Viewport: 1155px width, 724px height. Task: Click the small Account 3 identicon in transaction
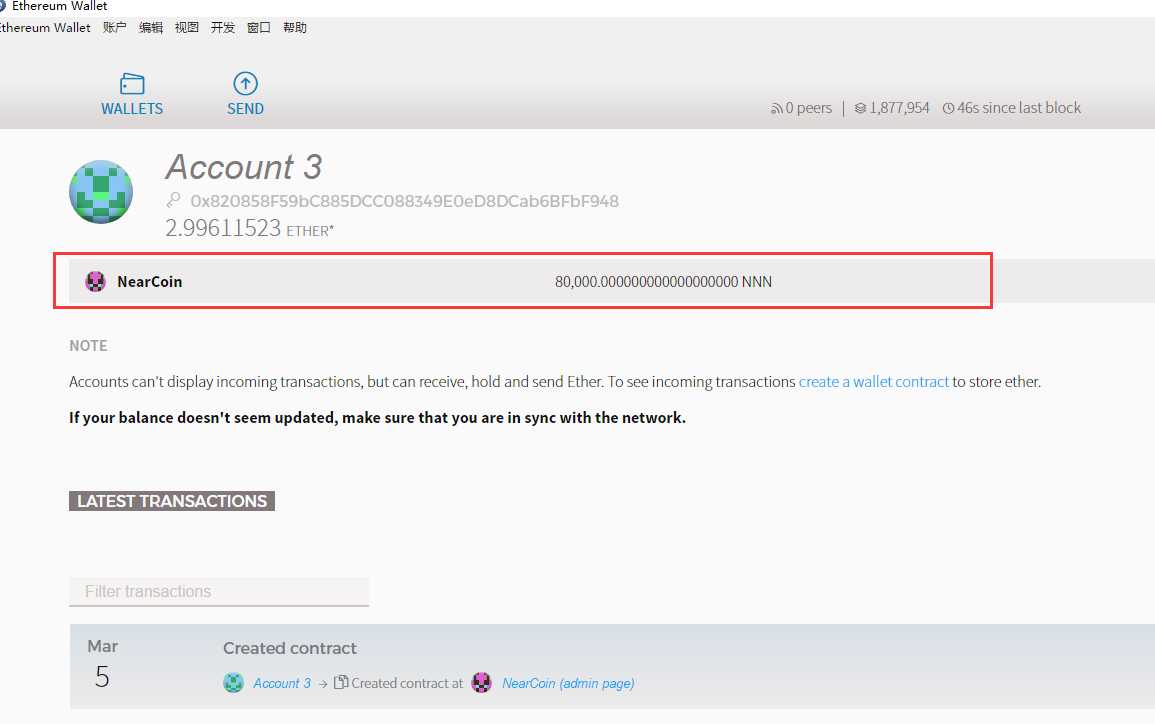pyautogui.click(x=234, y=683)
